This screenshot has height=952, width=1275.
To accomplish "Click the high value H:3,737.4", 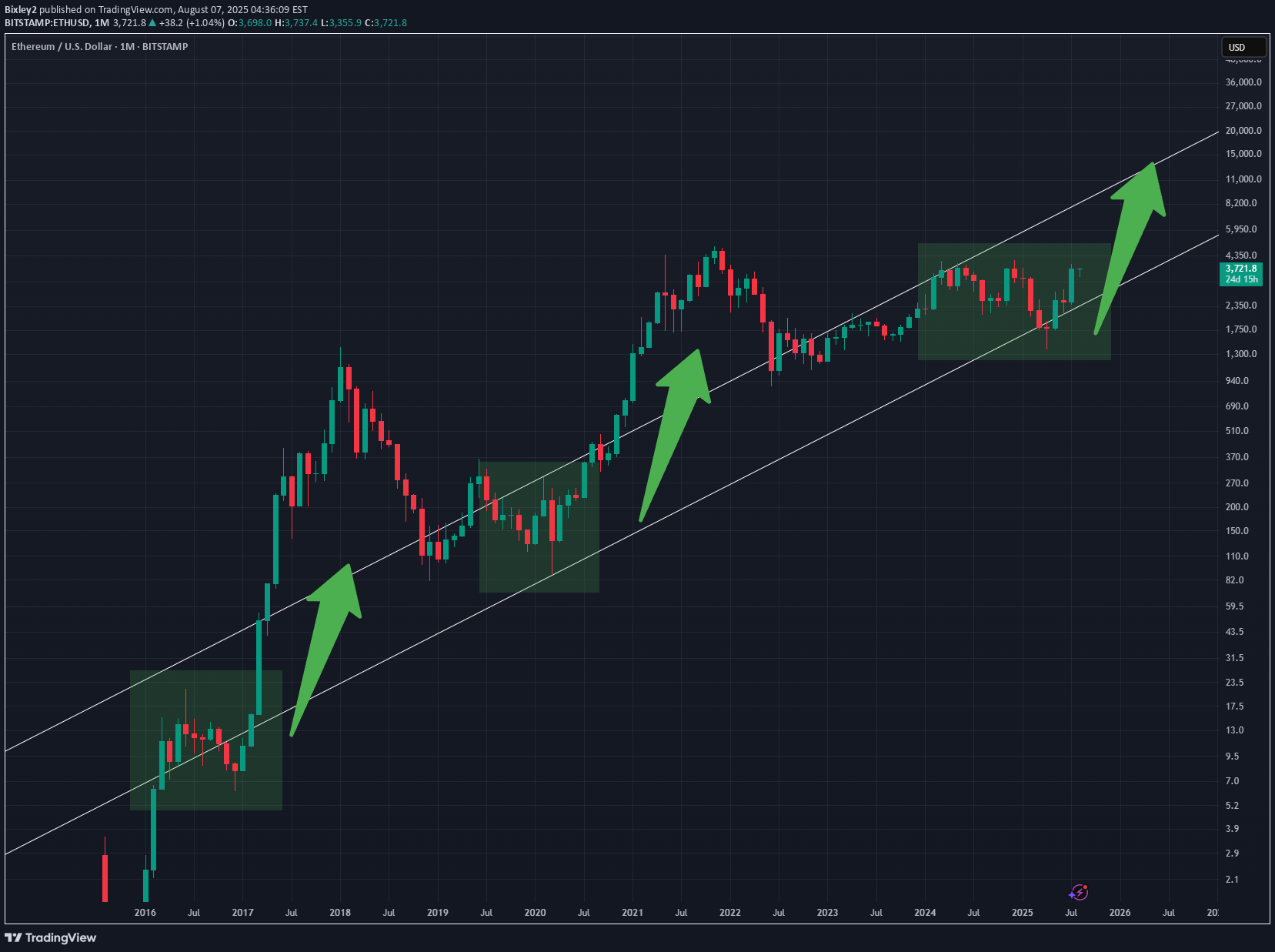I will pyautogui.click(x=296, y=23).
